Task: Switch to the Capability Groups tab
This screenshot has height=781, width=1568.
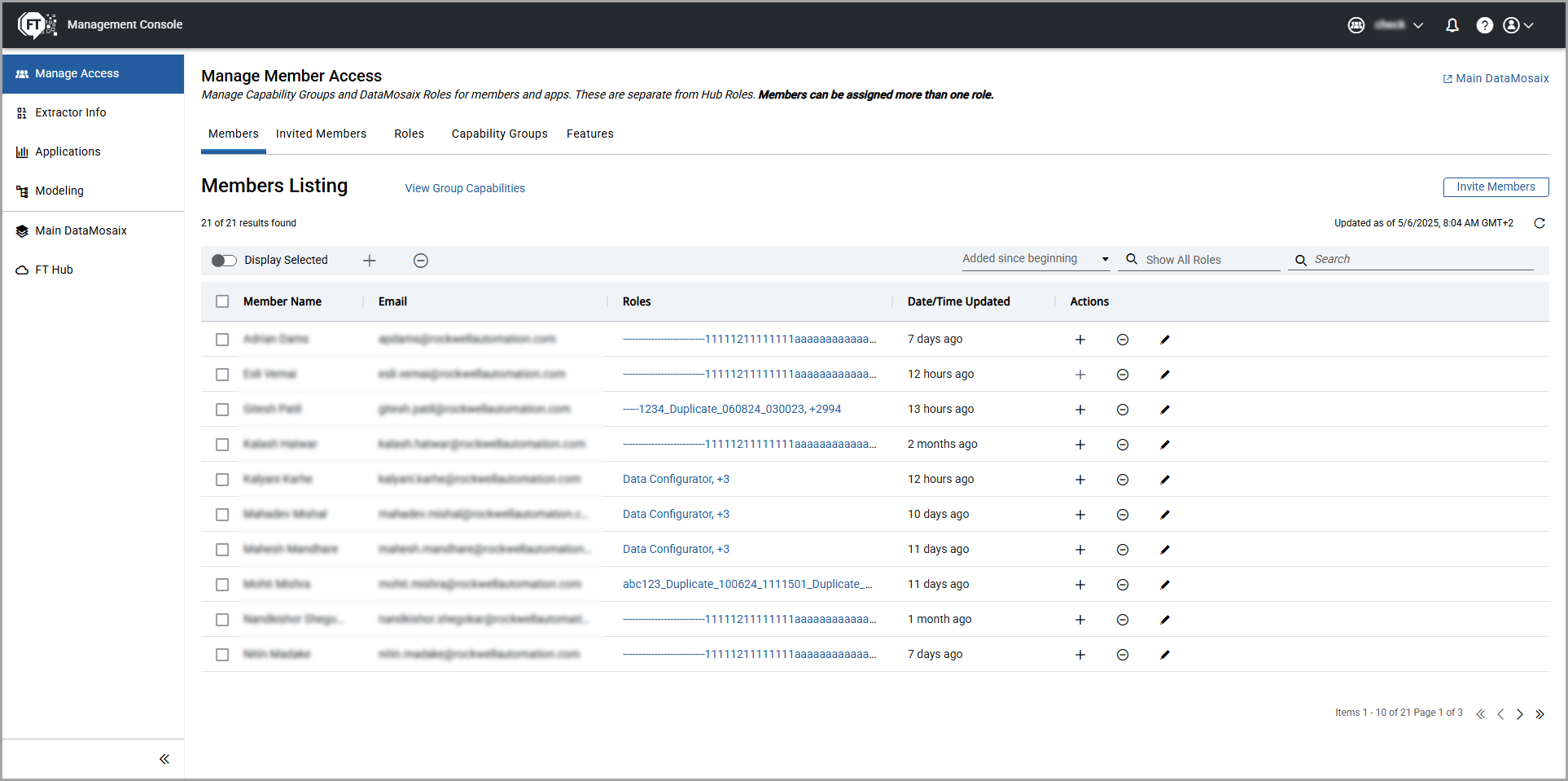Action: pyautogui.click(x=499, y=134)
